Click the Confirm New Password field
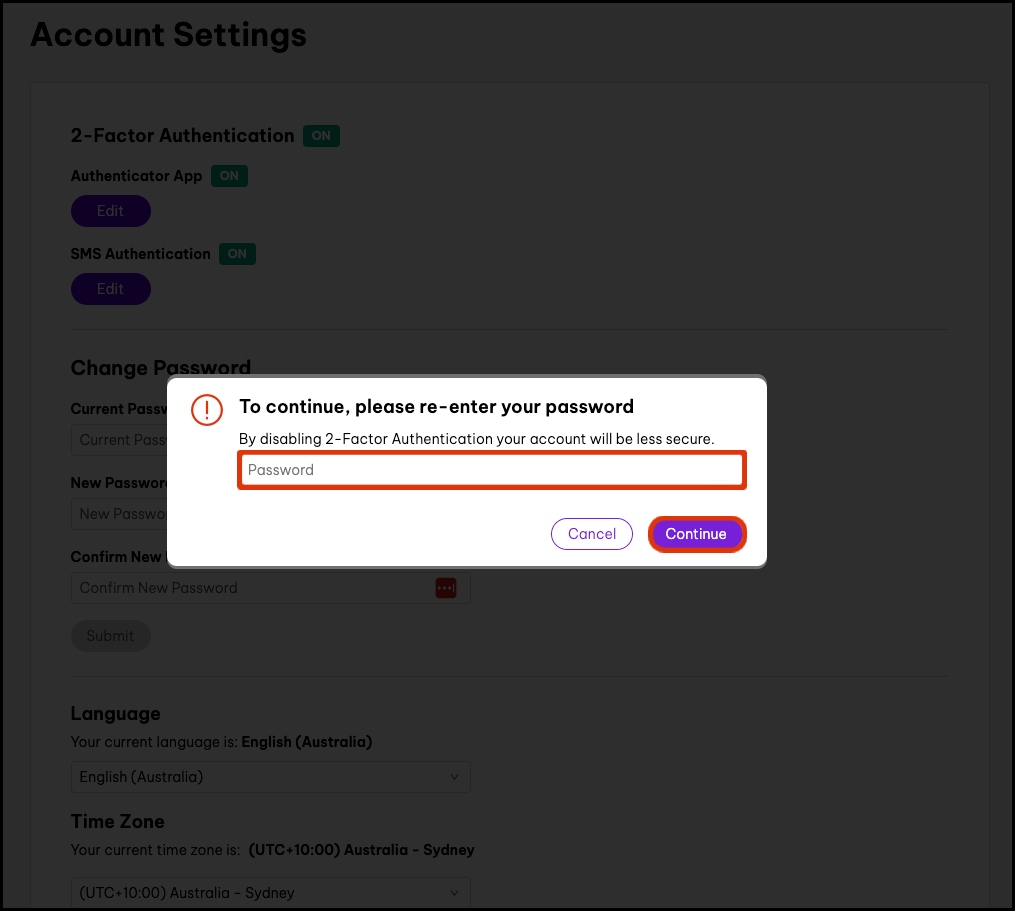 [x=250, y=588]
